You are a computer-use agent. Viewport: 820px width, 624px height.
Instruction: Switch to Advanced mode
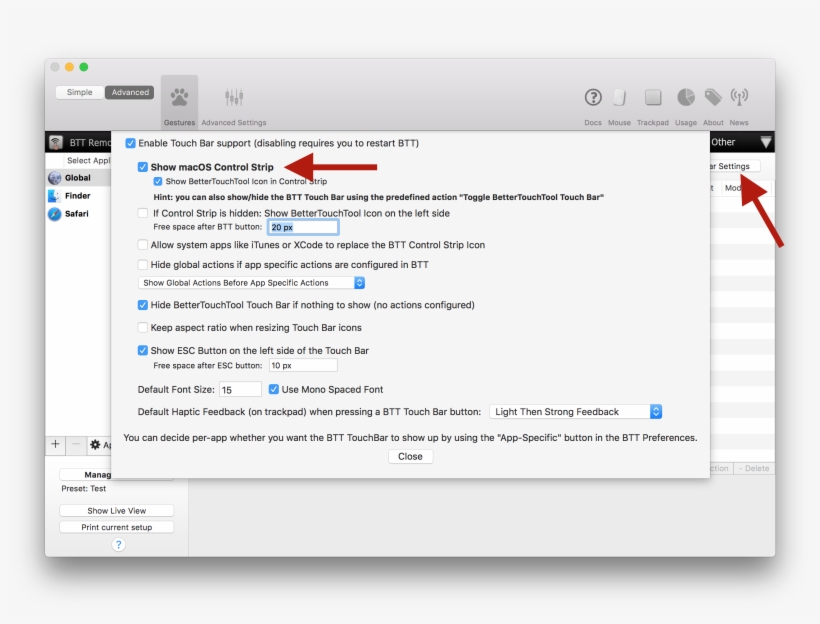point(130,92)
